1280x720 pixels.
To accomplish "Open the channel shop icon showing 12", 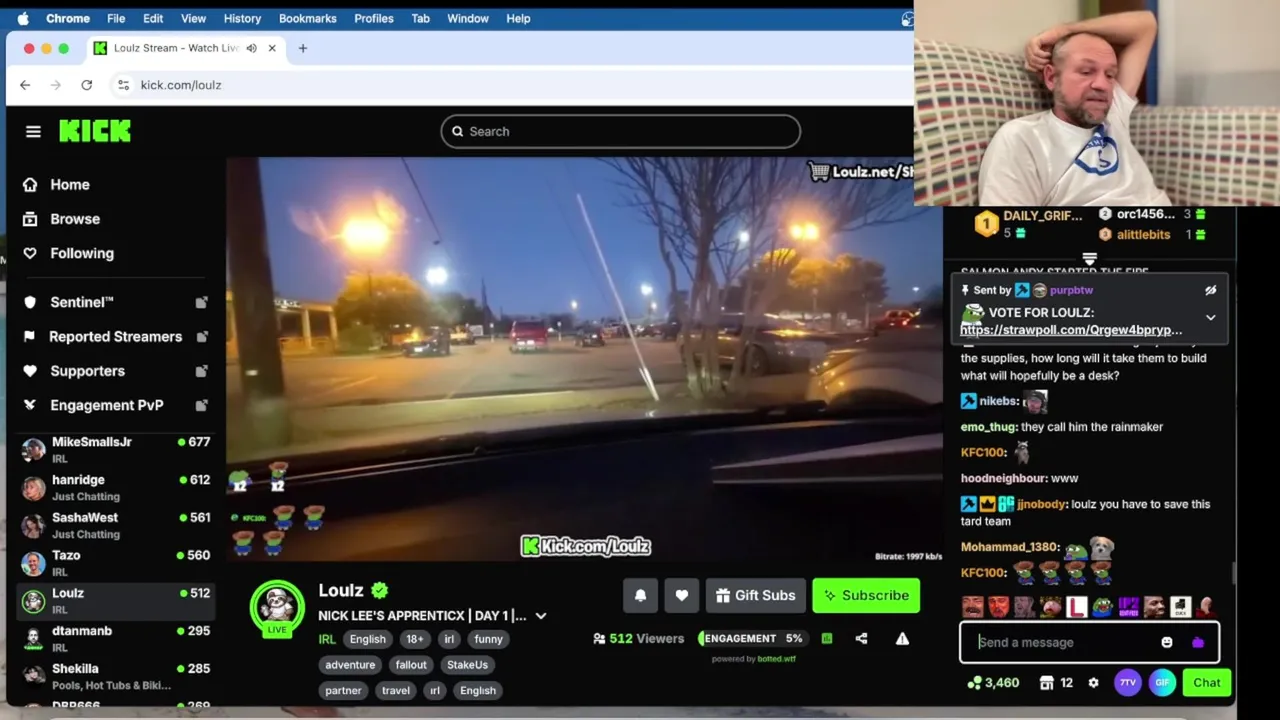I will 1056,682.
